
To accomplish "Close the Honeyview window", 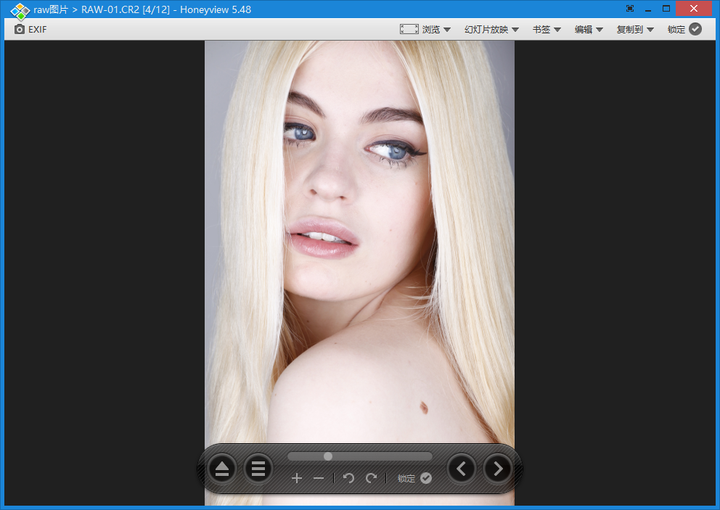I will coord(693,9).
